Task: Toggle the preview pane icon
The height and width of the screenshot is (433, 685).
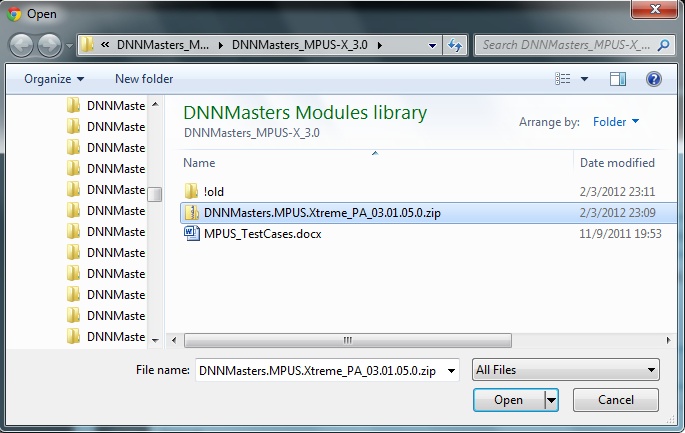Action: tap(618, 79)
